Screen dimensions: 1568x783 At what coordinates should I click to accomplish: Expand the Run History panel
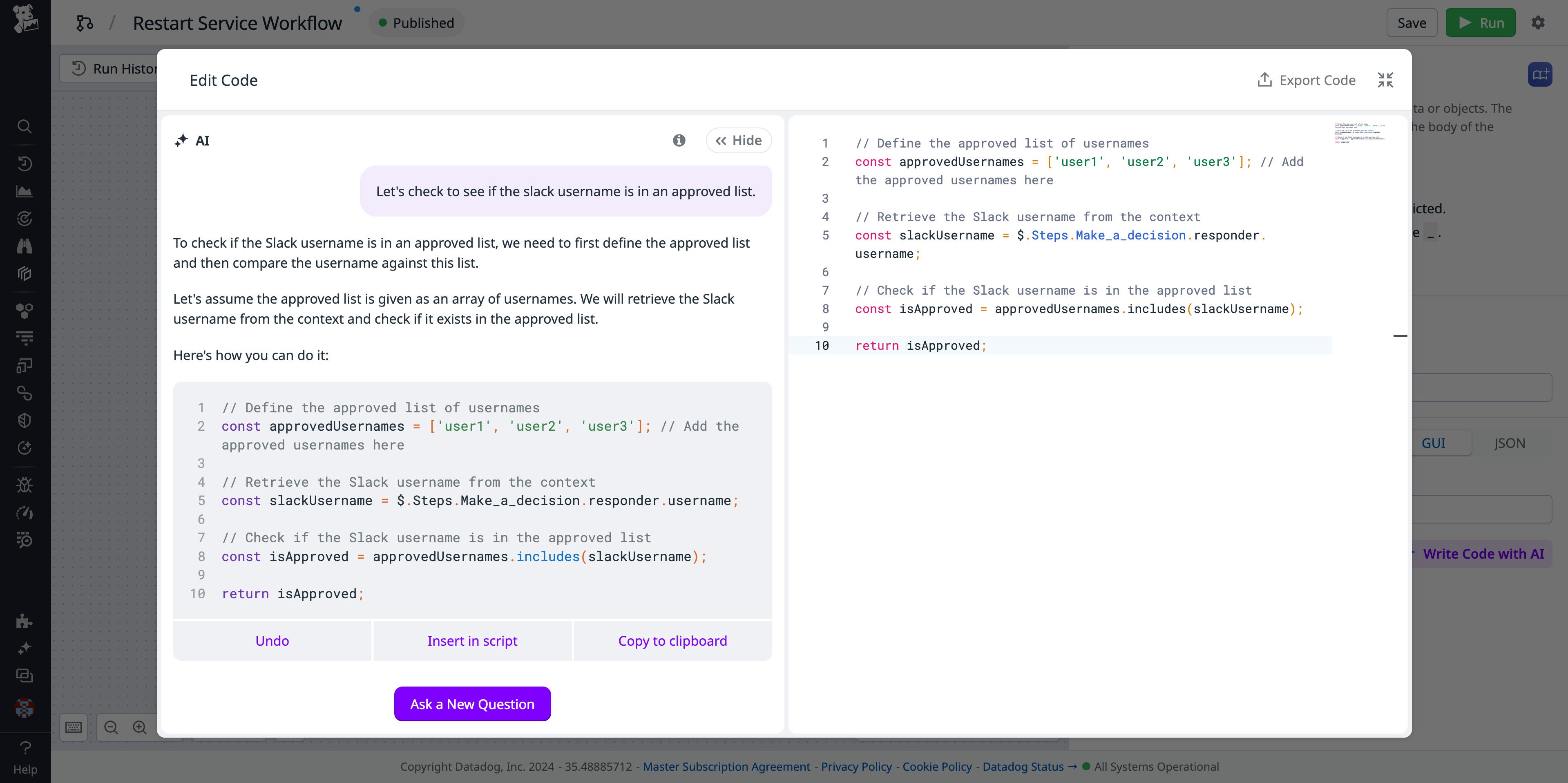(119, 68)
